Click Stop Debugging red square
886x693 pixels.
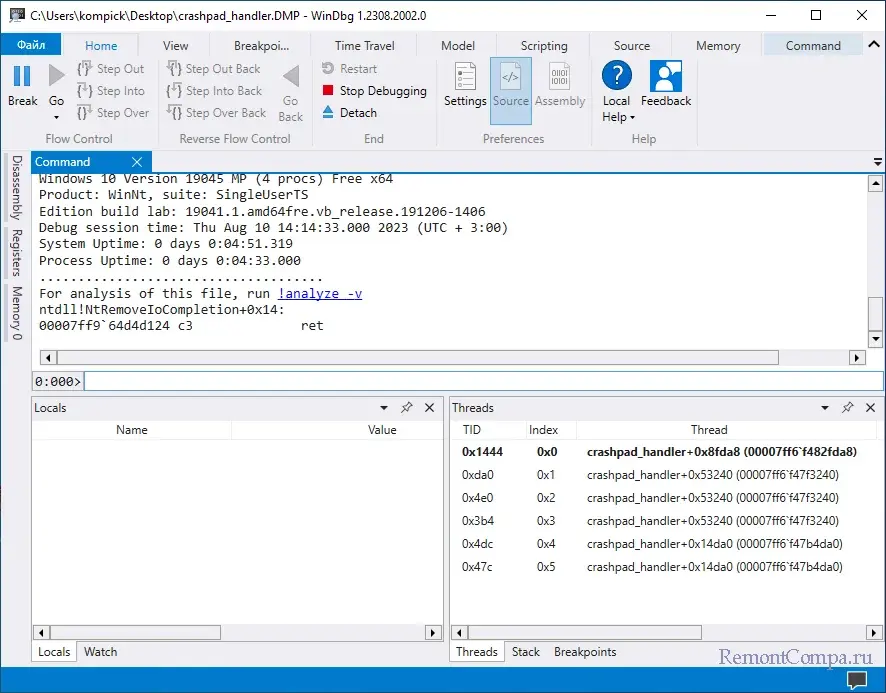point(328,90)
